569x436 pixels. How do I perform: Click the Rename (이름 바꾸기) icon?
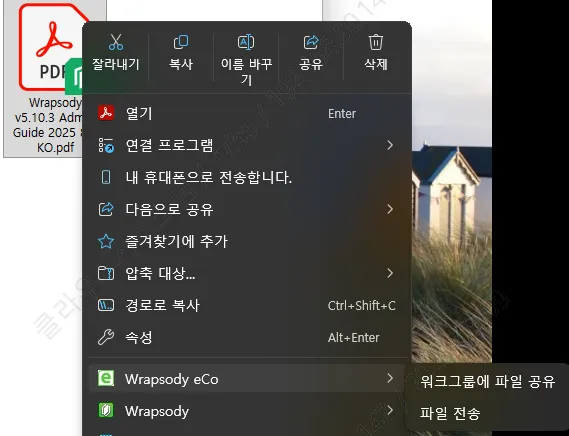pyautogui.click(x=246, y=42)
